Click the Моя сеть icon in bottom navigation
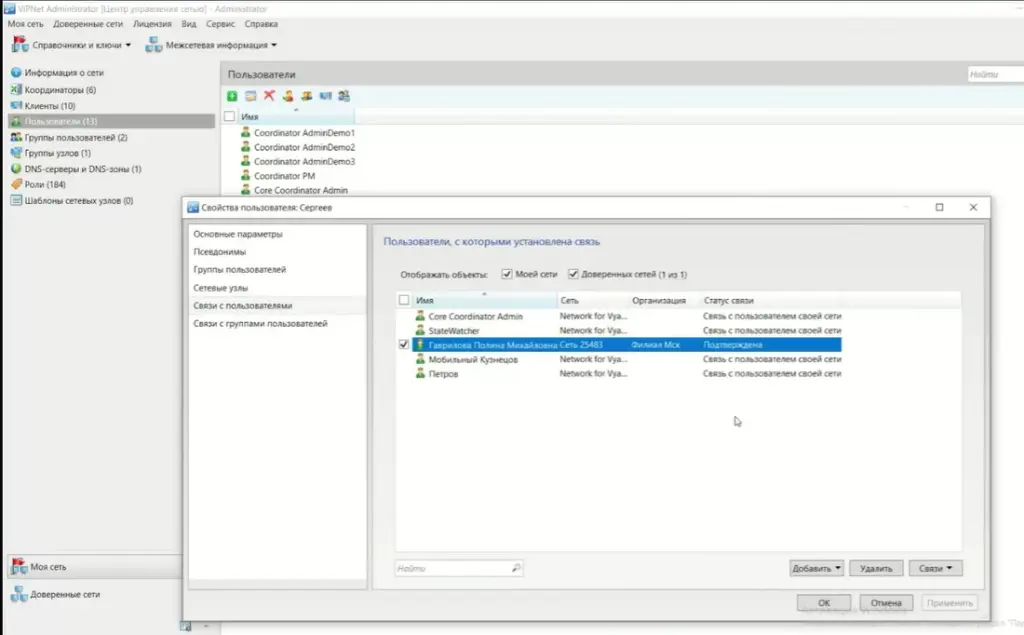The image size is (1024, 635). point(19,566)
